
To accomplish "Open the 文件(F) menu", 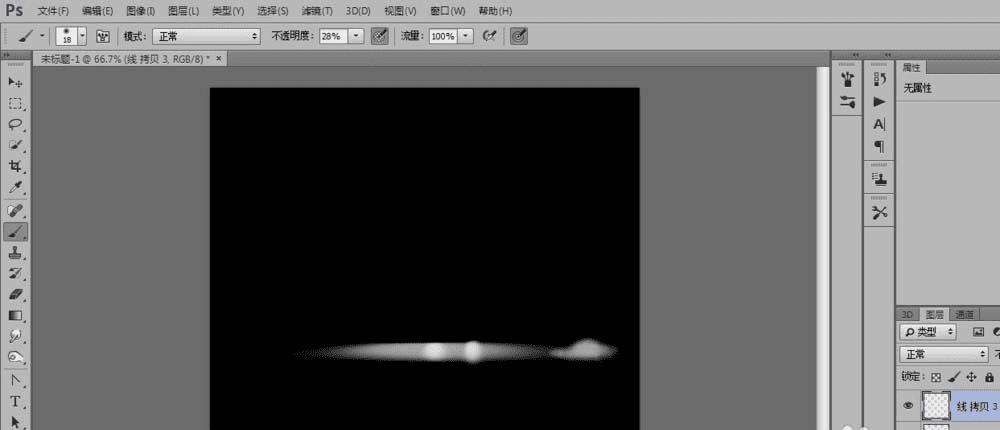I will [x=53, y=11].
